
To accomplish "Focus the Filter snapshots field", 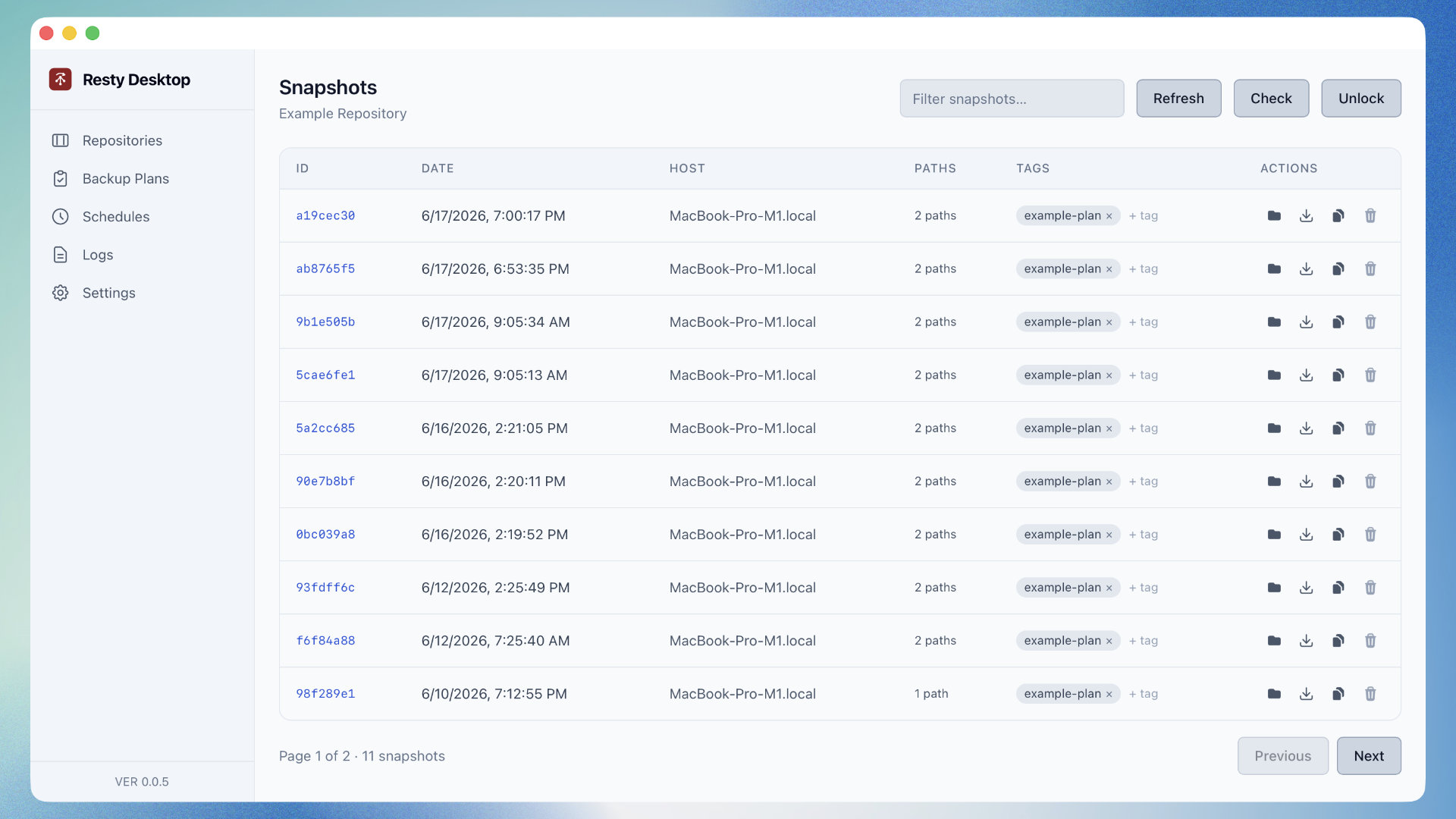I will pyautogui.click(x=1012, y=99).
